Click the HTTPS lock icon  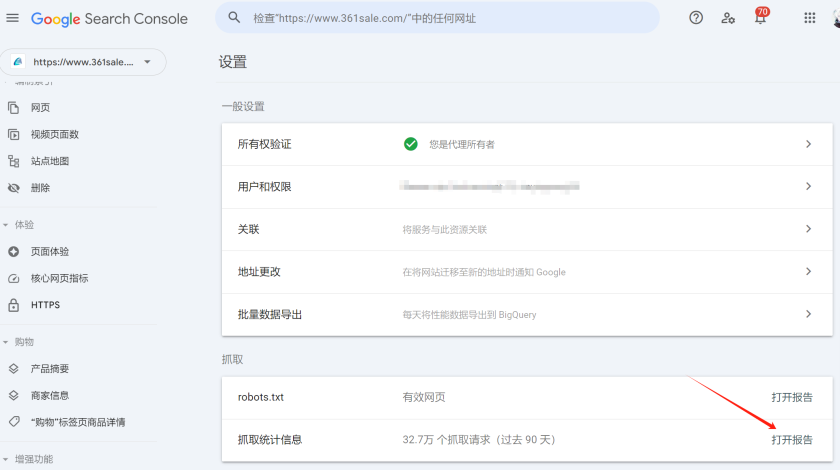(x=13, y=305)
